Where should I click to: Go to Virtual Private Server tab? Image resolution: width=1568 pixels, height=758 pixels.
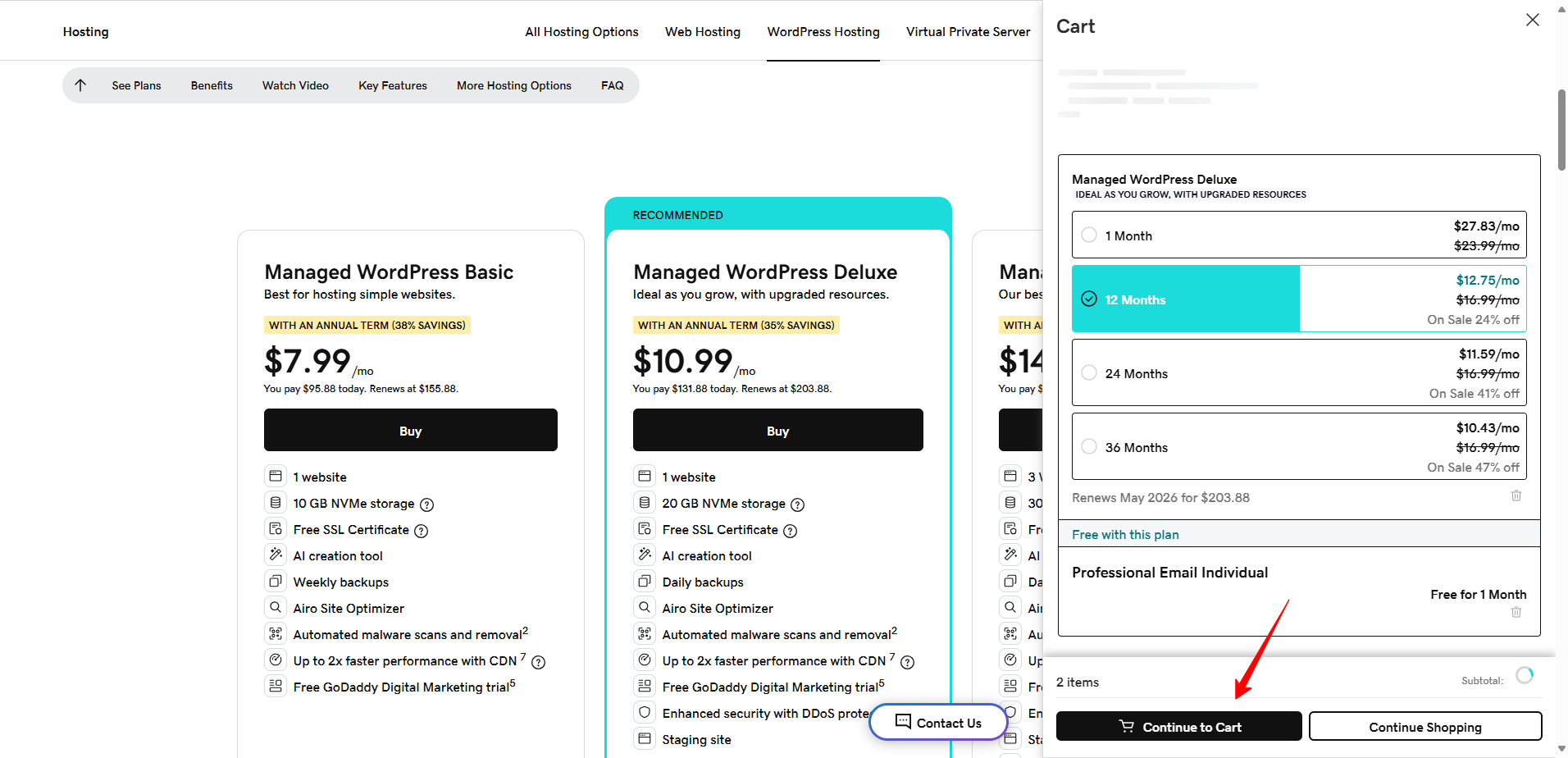pos(968,32)
